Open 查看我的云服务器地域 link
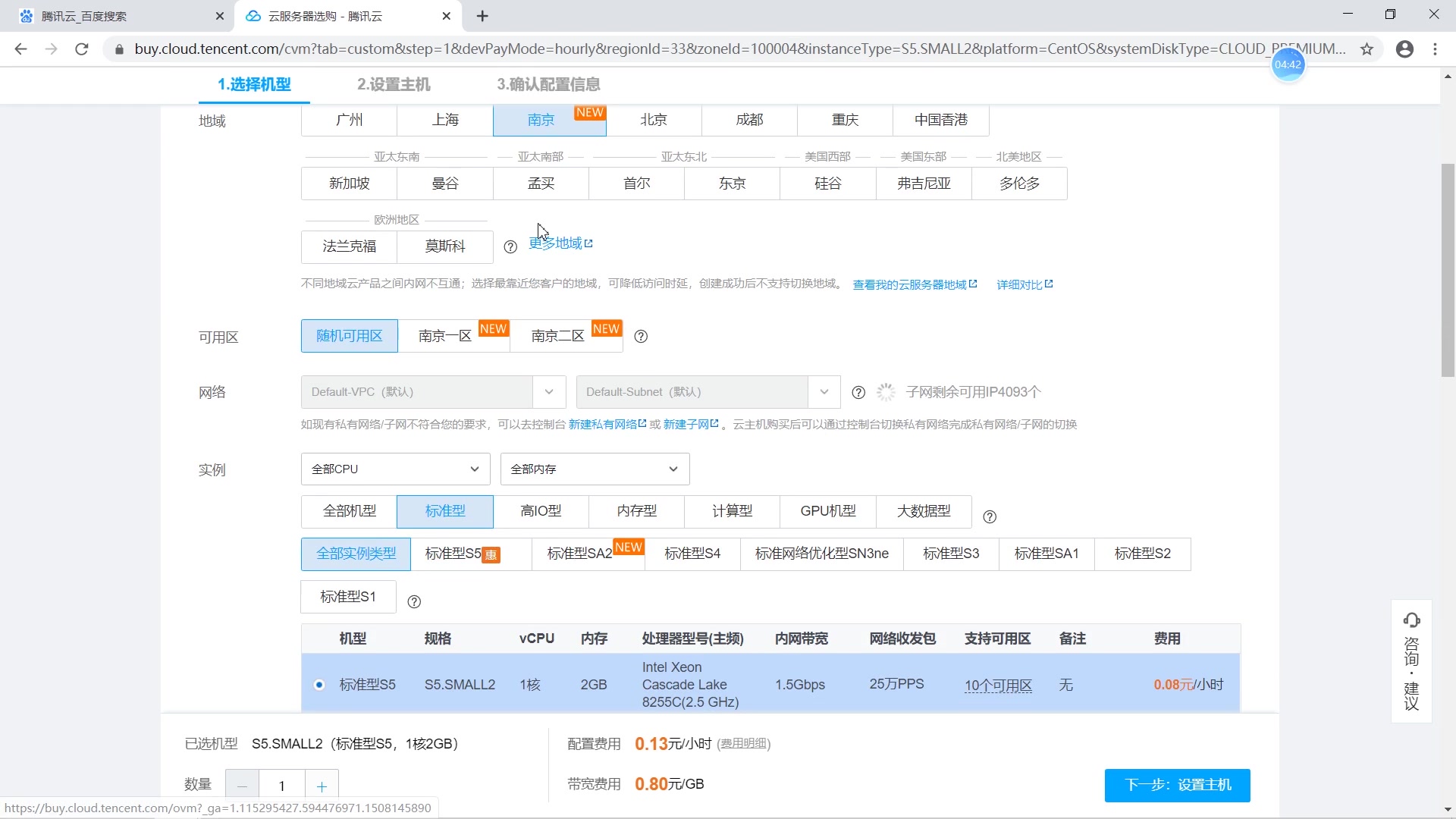Image resolution: width=1456 pixels, height=819 pixels. (x=915, y=284)
